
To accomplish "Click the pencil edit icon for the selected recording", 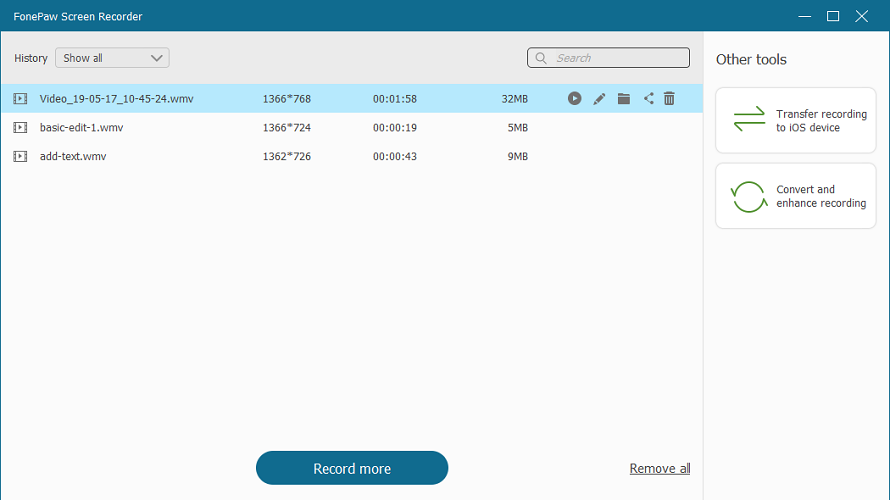I will [599, 99].
